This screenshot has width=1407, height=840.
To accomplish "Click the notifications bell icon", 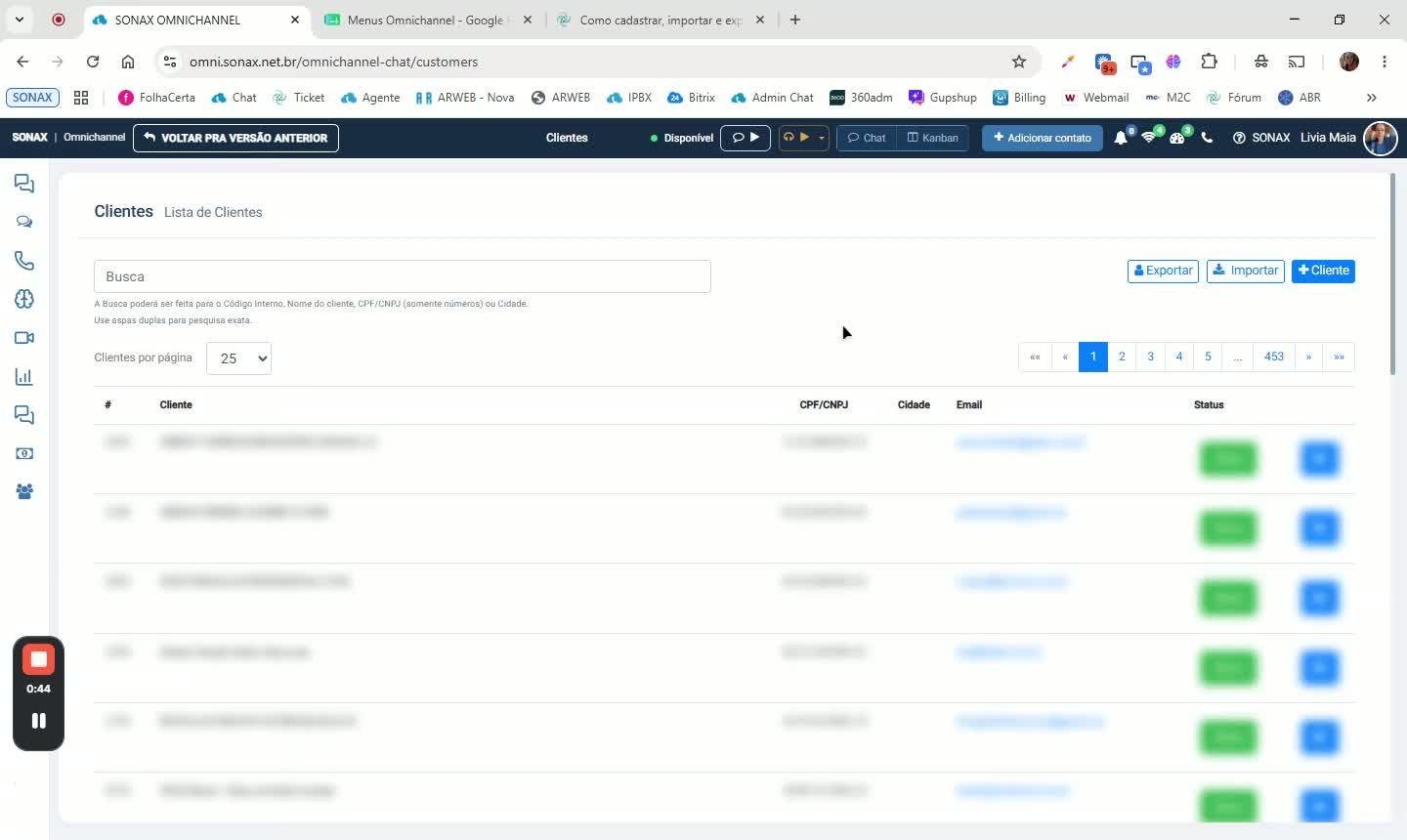I will [1121, 138].
